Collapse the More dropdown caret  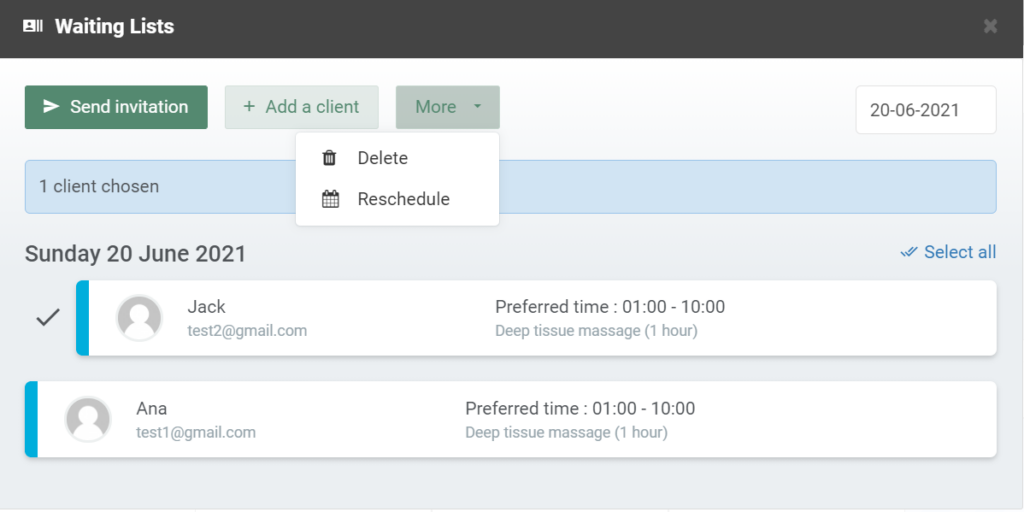tap(477, 106)
